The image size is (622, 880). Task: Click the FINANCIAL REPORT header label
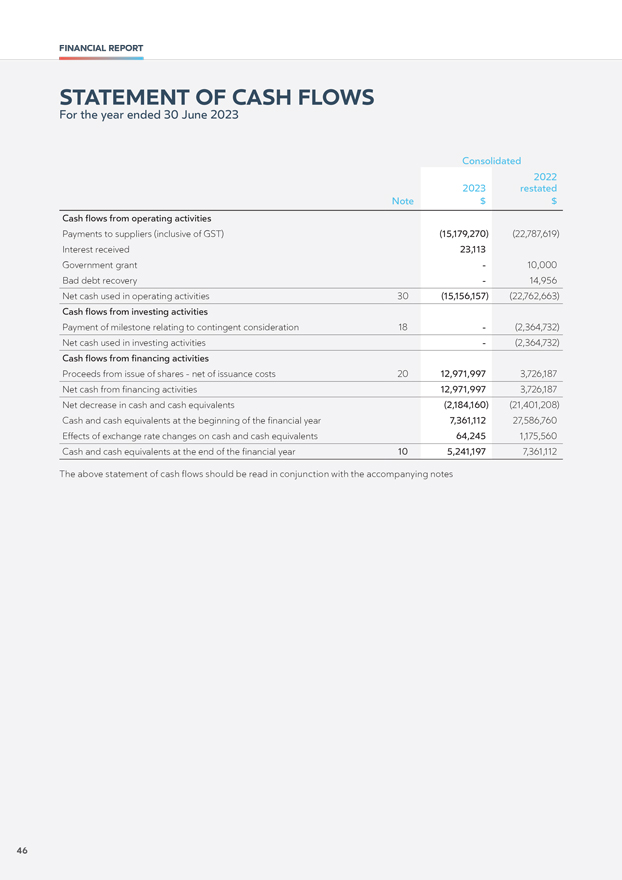pos(101,48)
